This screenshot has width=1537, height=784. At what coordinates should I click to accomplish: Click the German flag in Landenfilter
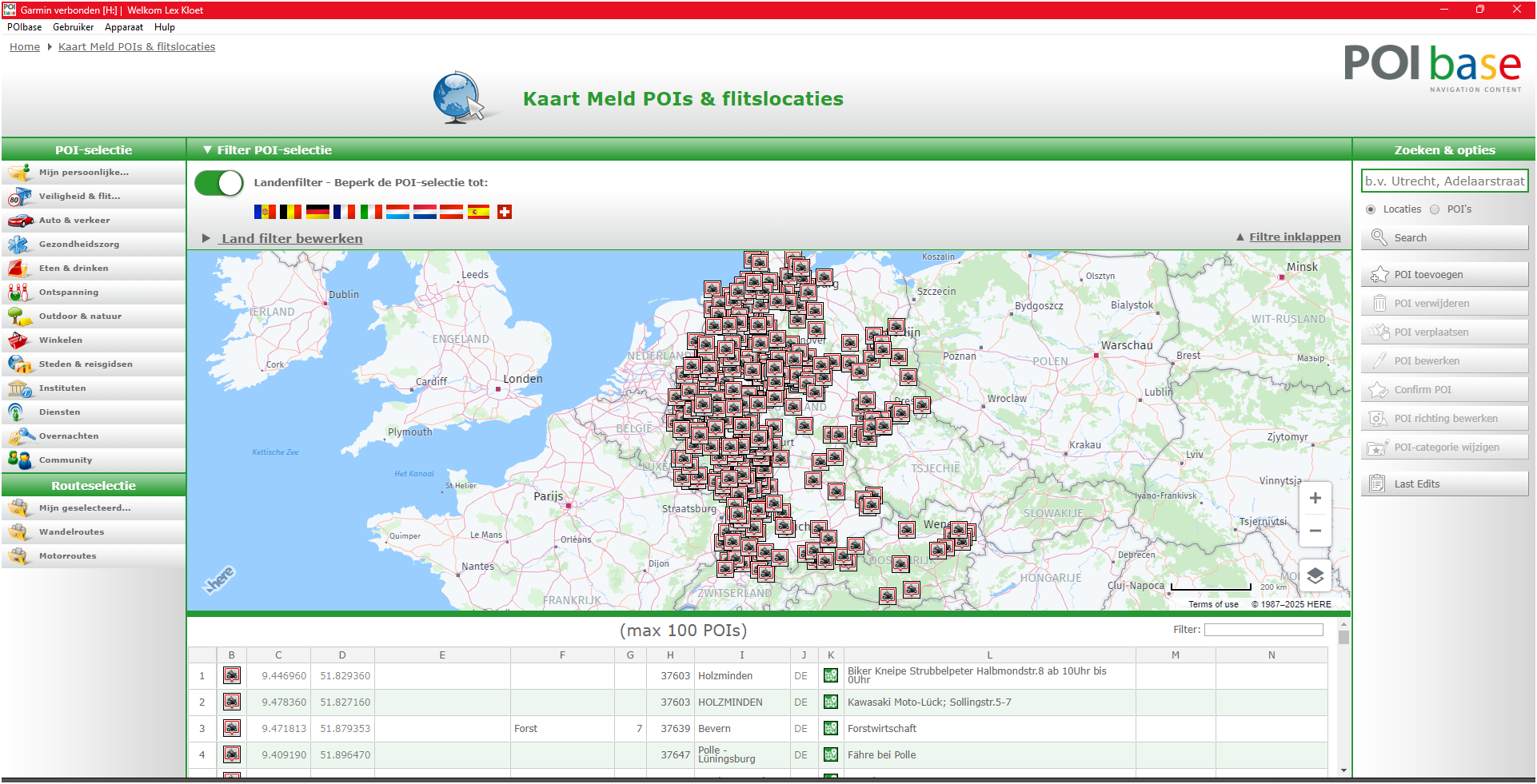click(x=317, y=212)
